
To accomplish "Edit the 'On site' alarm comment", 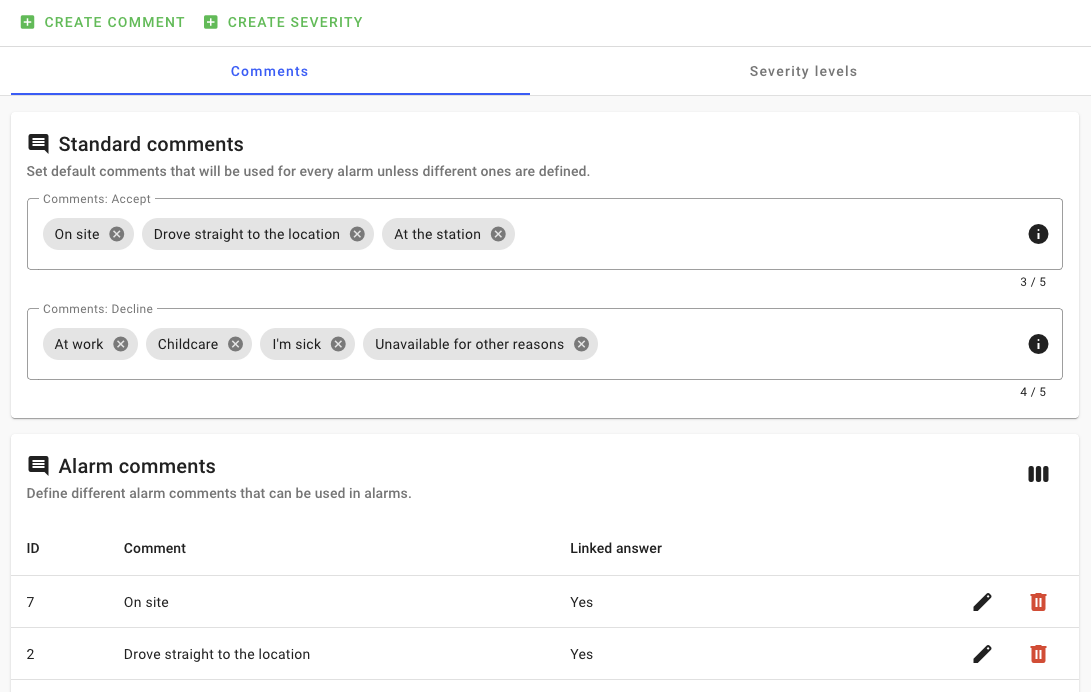I will (982, 602).
